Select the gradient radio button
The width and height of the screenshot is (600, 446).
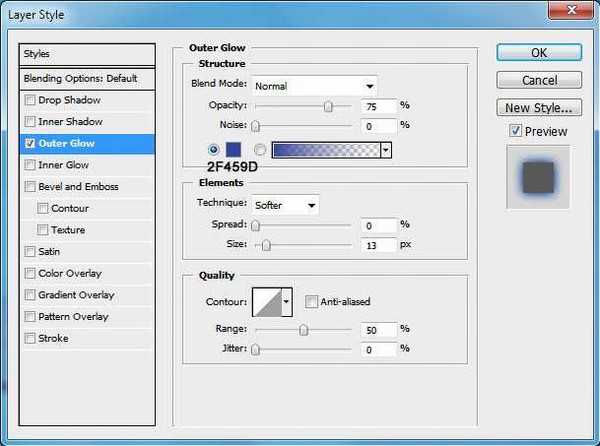point(260,150)
